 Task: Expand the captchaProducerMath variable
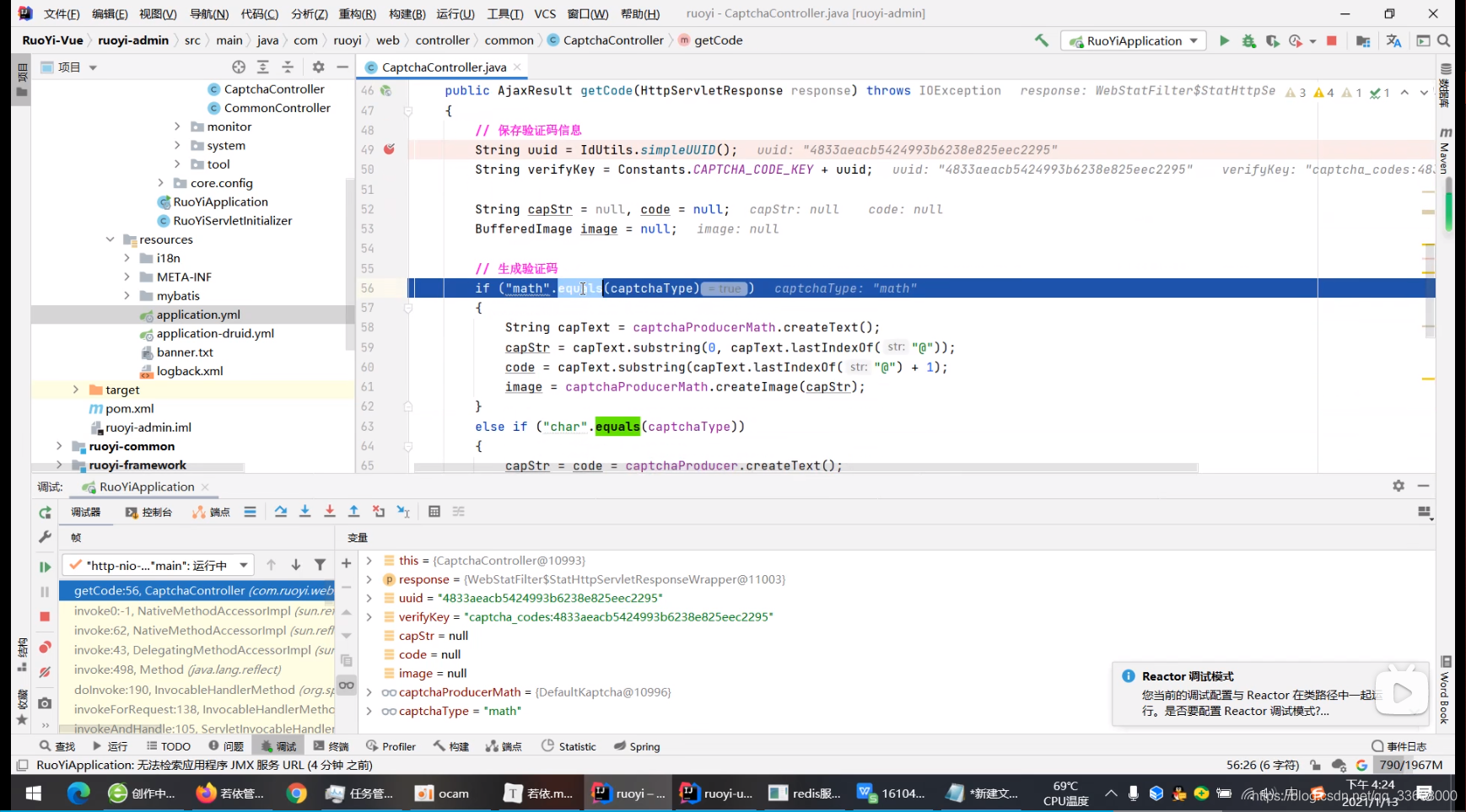point(369,692)
